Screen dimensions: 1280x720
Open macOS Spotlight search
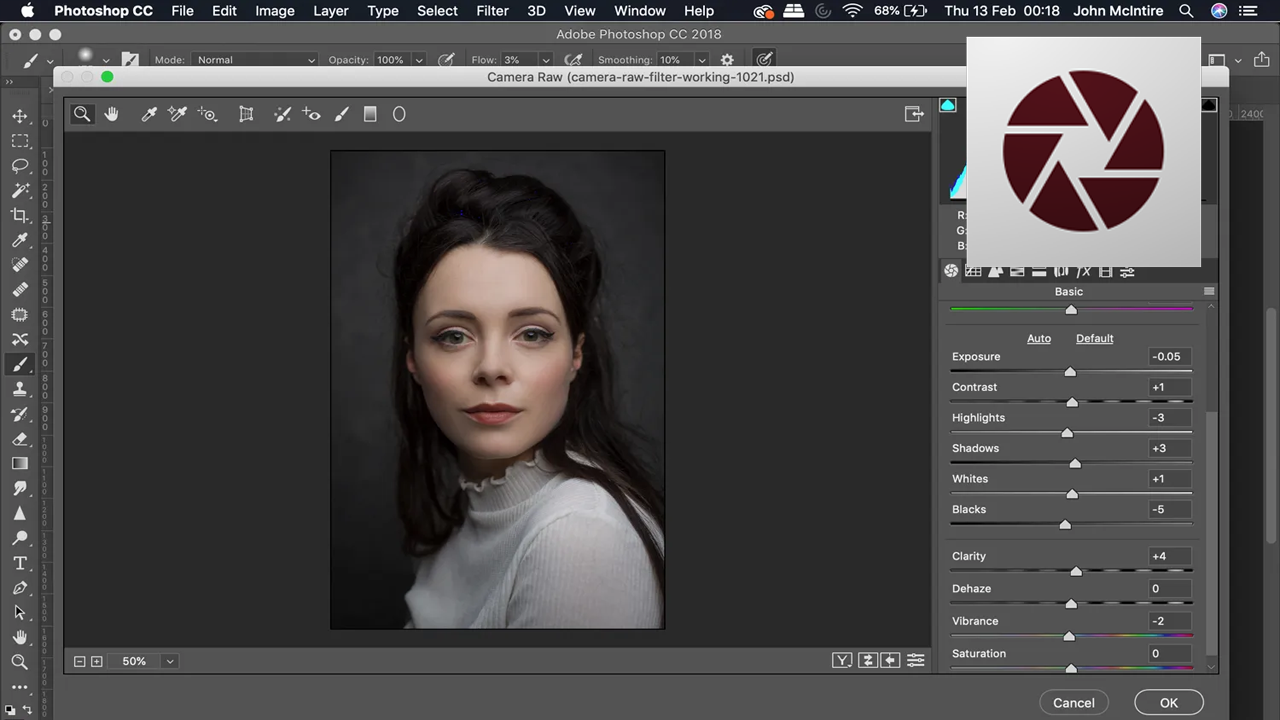tap(1186, 11)
